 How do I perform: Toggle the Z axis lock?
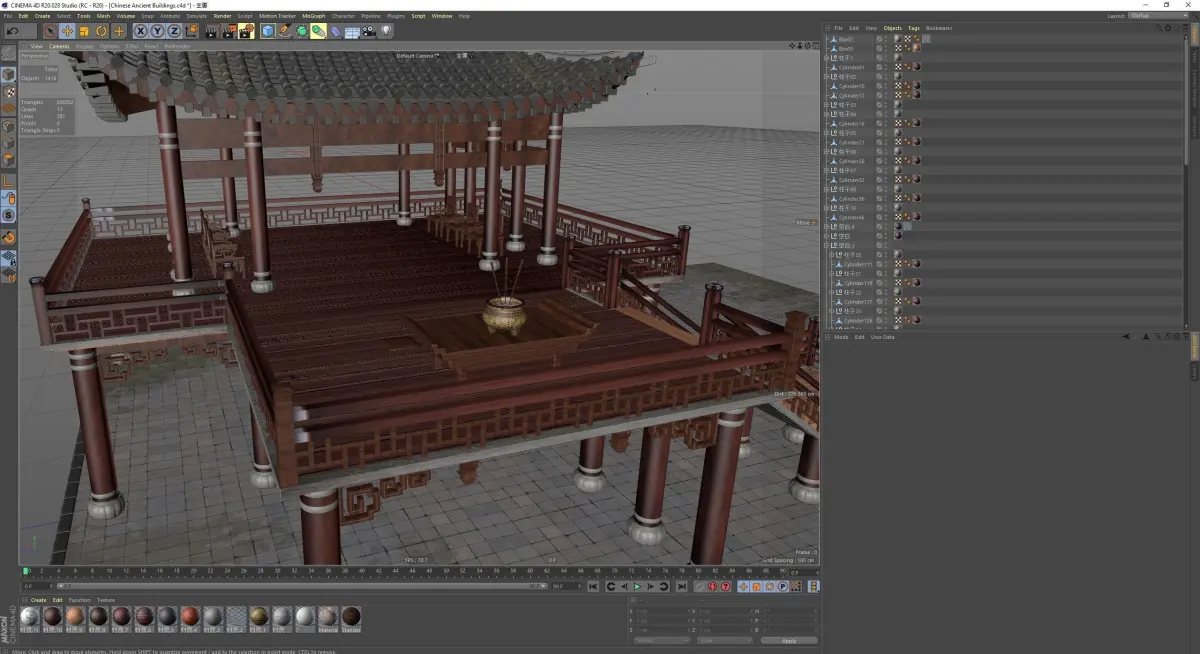point(174,31)
